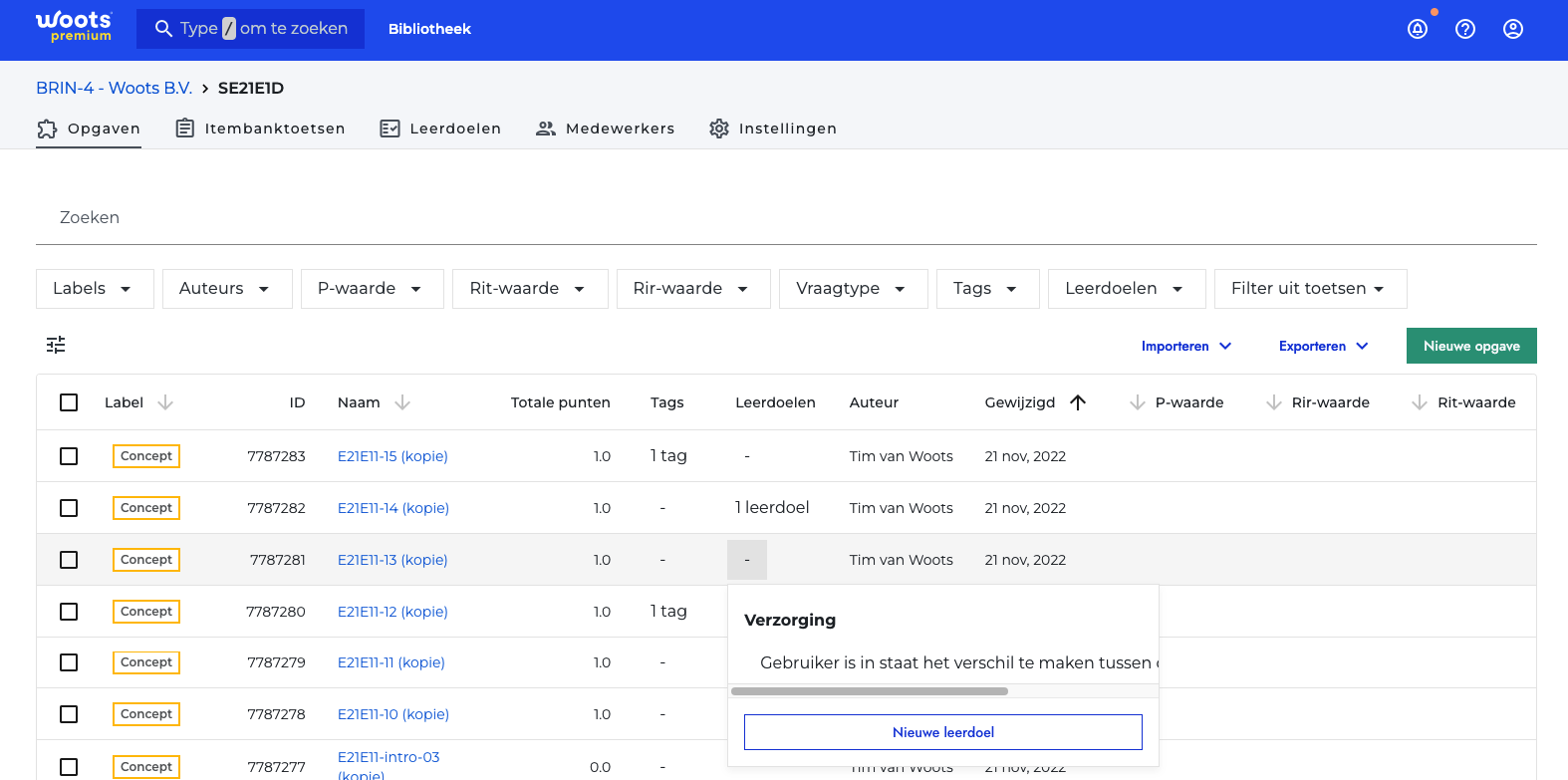
Task: Click the search magnifier icon in header
Action: point(164,29)
